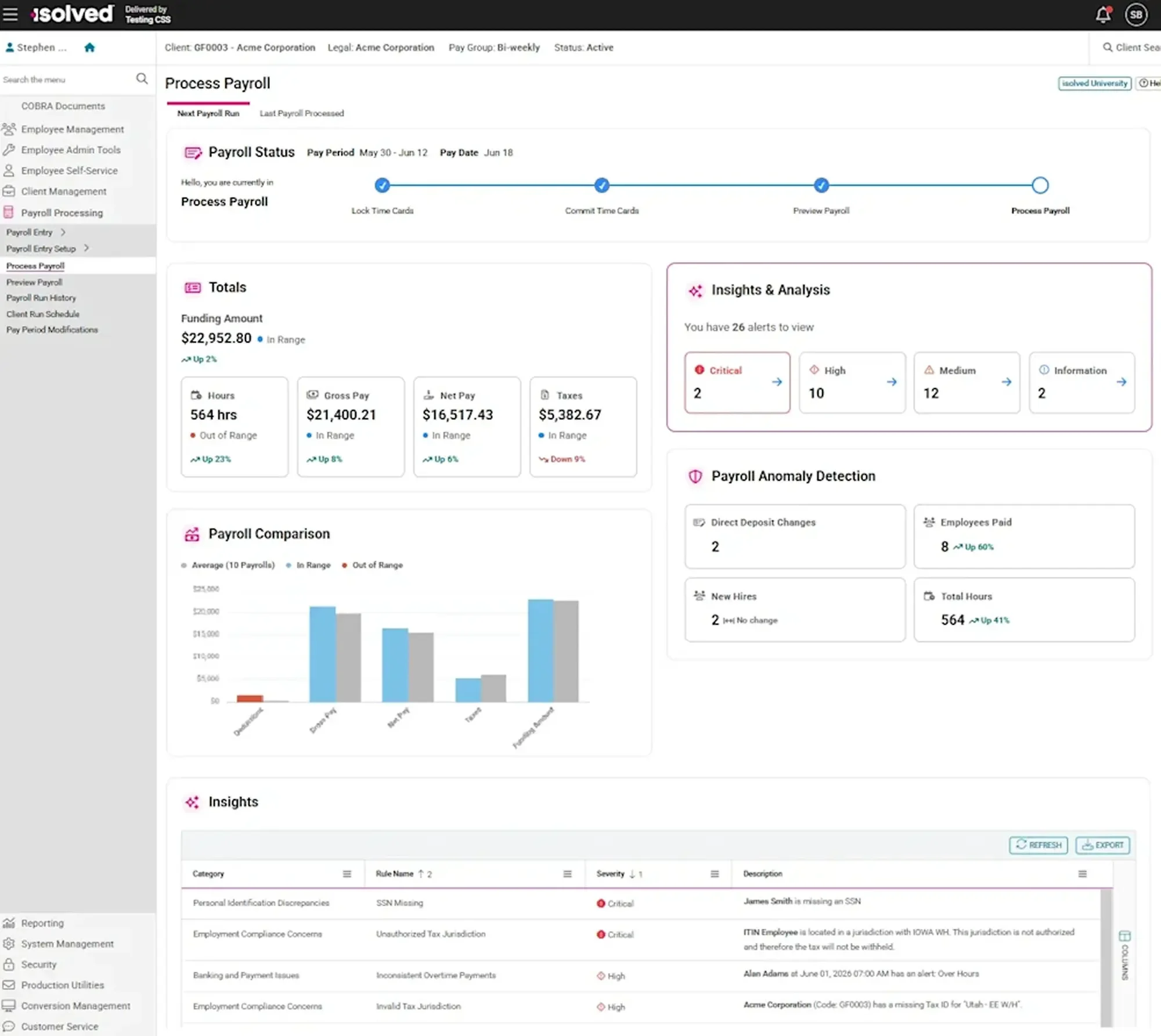This screenshot has height=1036, width=1161.
Task: Click the Reporting chart icon
Action: (9, 923)
